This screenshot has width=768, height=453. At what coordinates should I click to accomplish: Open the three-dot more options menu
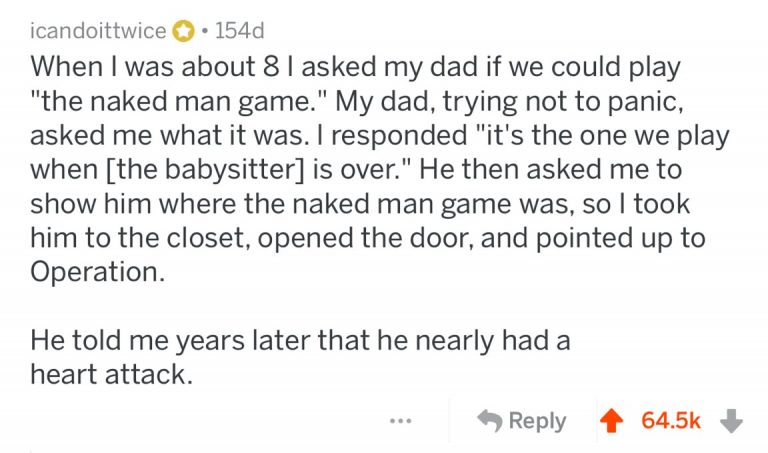(x=399, y=420)
